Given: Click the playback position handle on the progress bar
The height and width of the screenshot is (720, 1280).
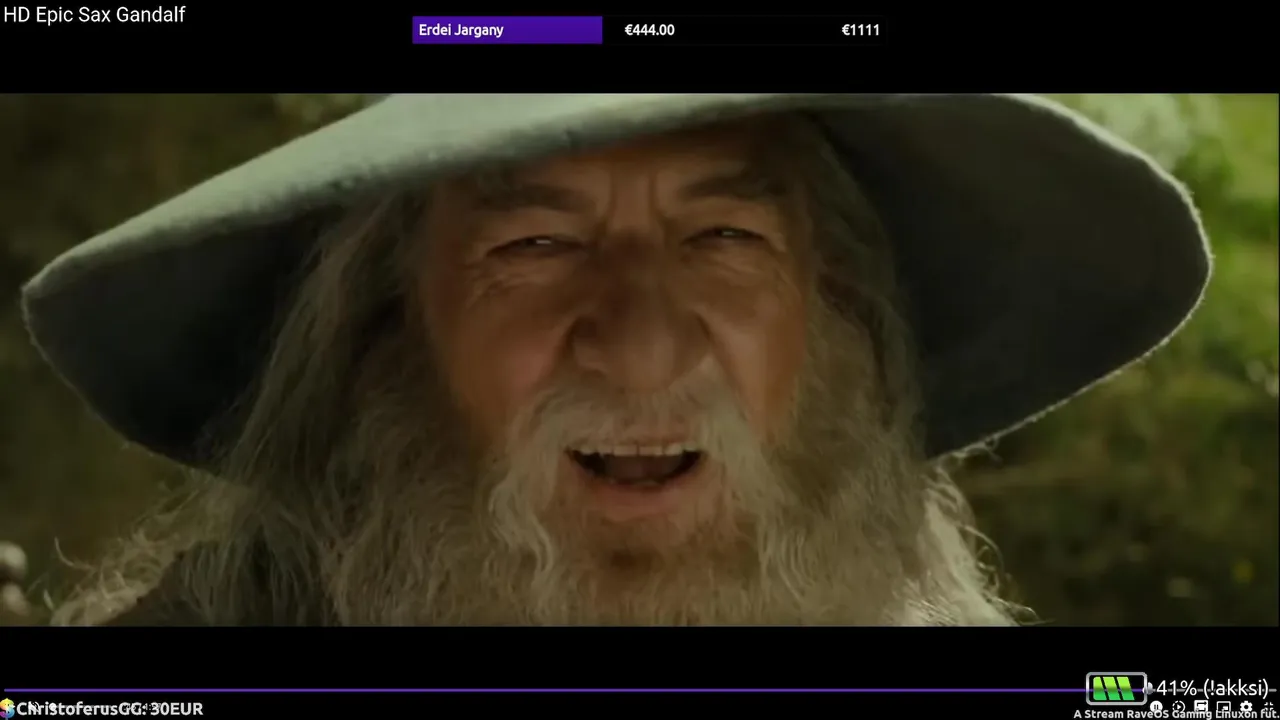Looking at the screenshot, I should click(1148, 689).
